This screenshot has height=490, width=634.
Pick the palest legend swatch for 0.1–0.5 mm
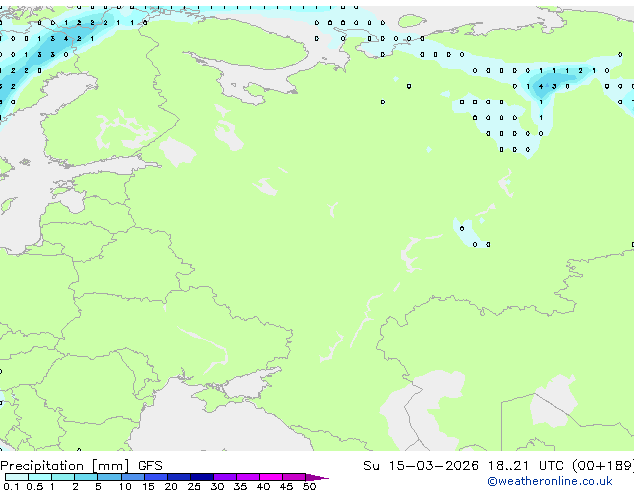coord(17,477)
